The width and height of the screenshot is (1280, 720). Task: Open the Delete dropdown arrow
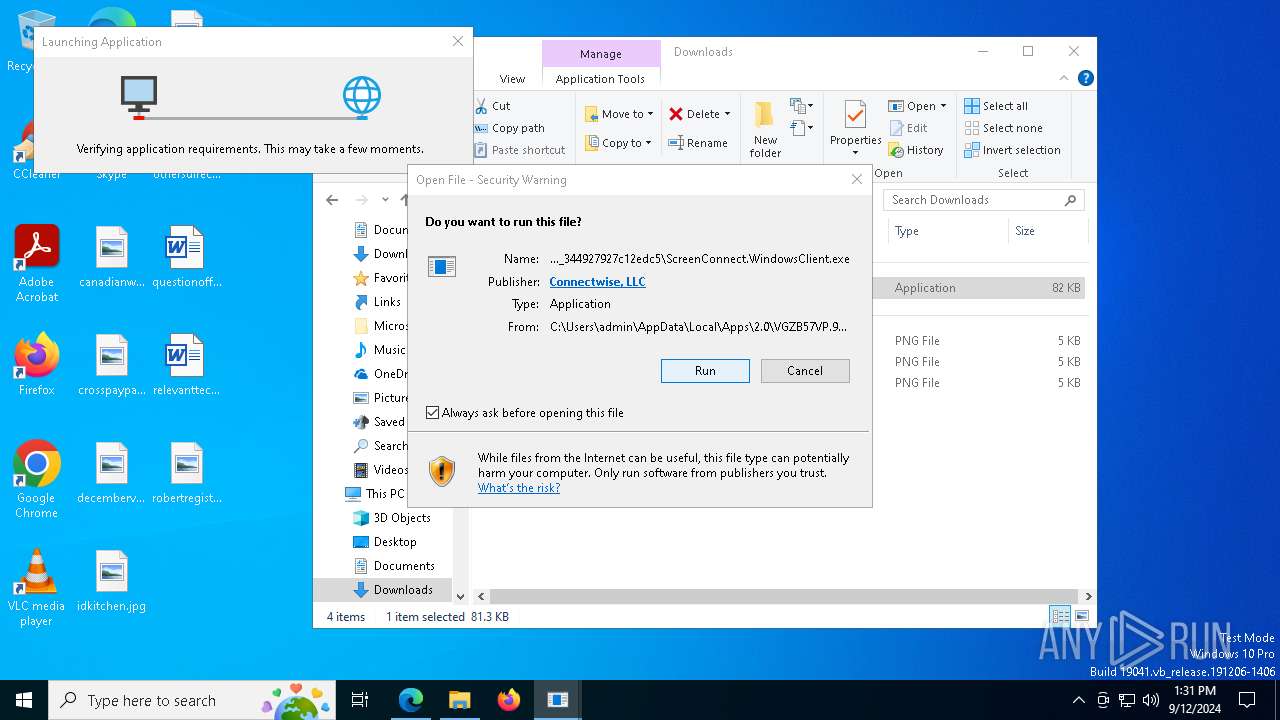click(x=727, y=114)
